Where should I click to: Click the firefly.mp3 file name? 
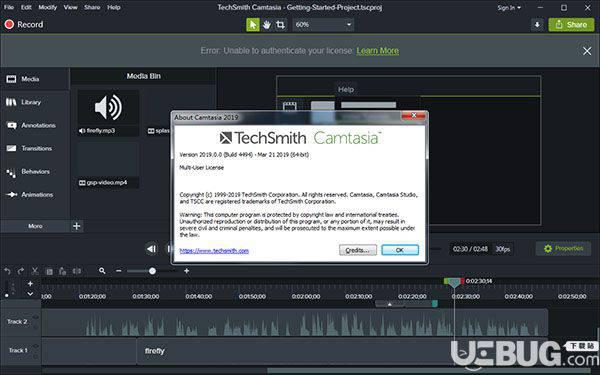click(x=101, y=131)
